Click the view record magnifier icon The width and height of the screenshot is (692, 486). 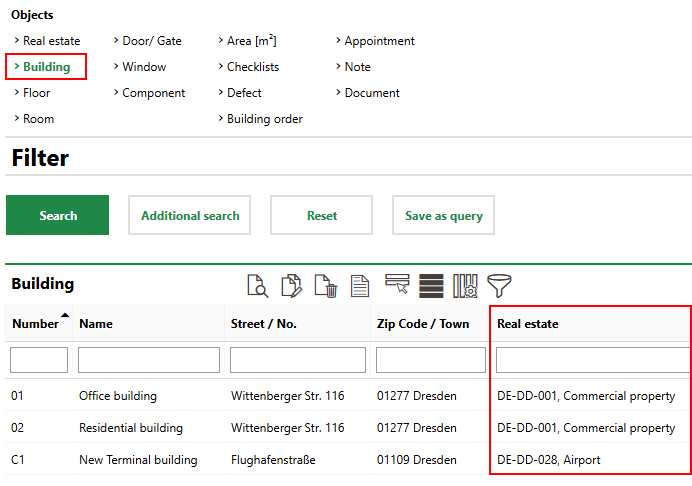pyautogui.click(x=258, y=285)
